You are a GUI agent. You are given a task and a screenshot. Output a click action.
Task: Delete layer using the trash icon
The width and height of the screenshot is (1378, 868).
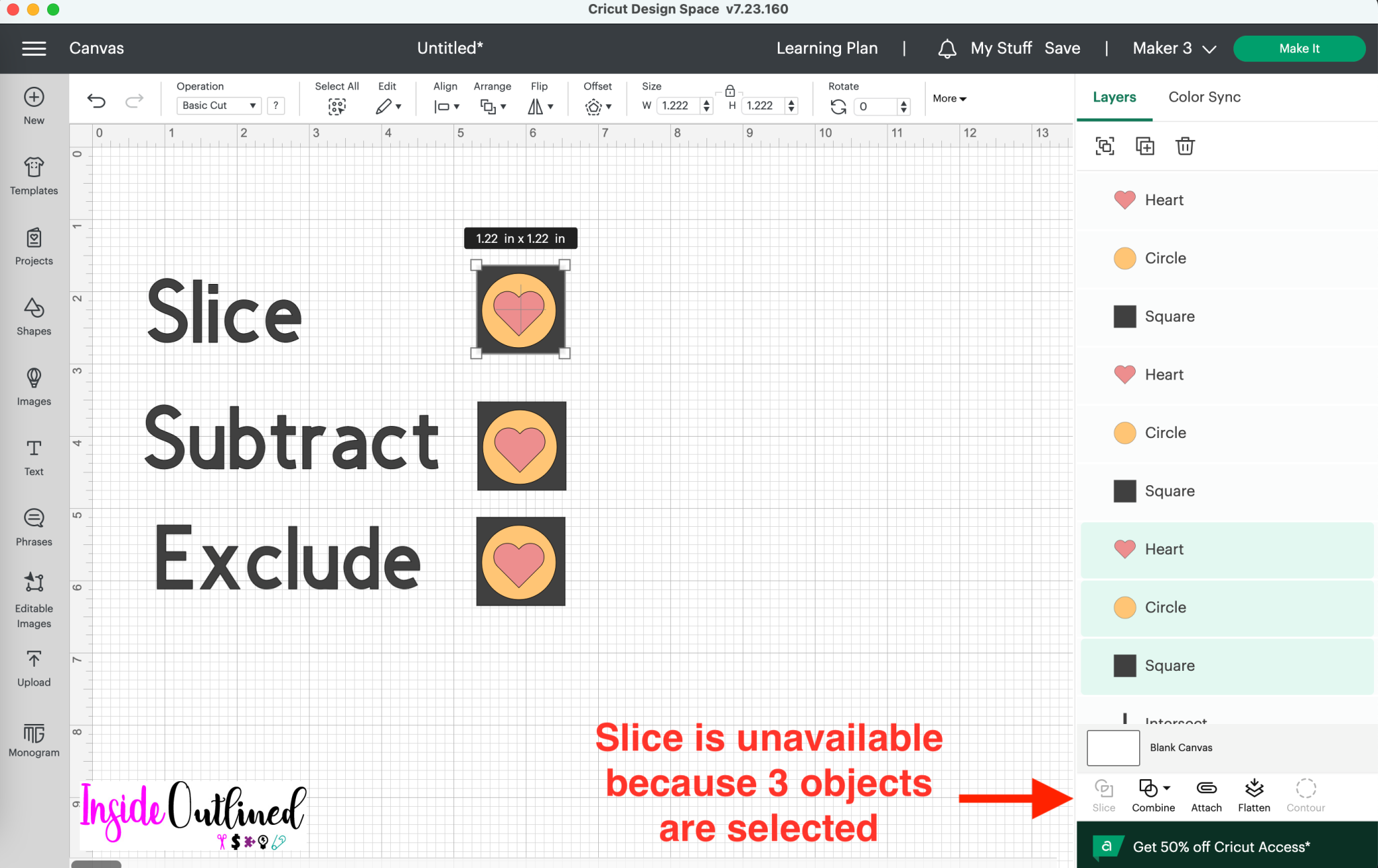tap(1185, 146)
